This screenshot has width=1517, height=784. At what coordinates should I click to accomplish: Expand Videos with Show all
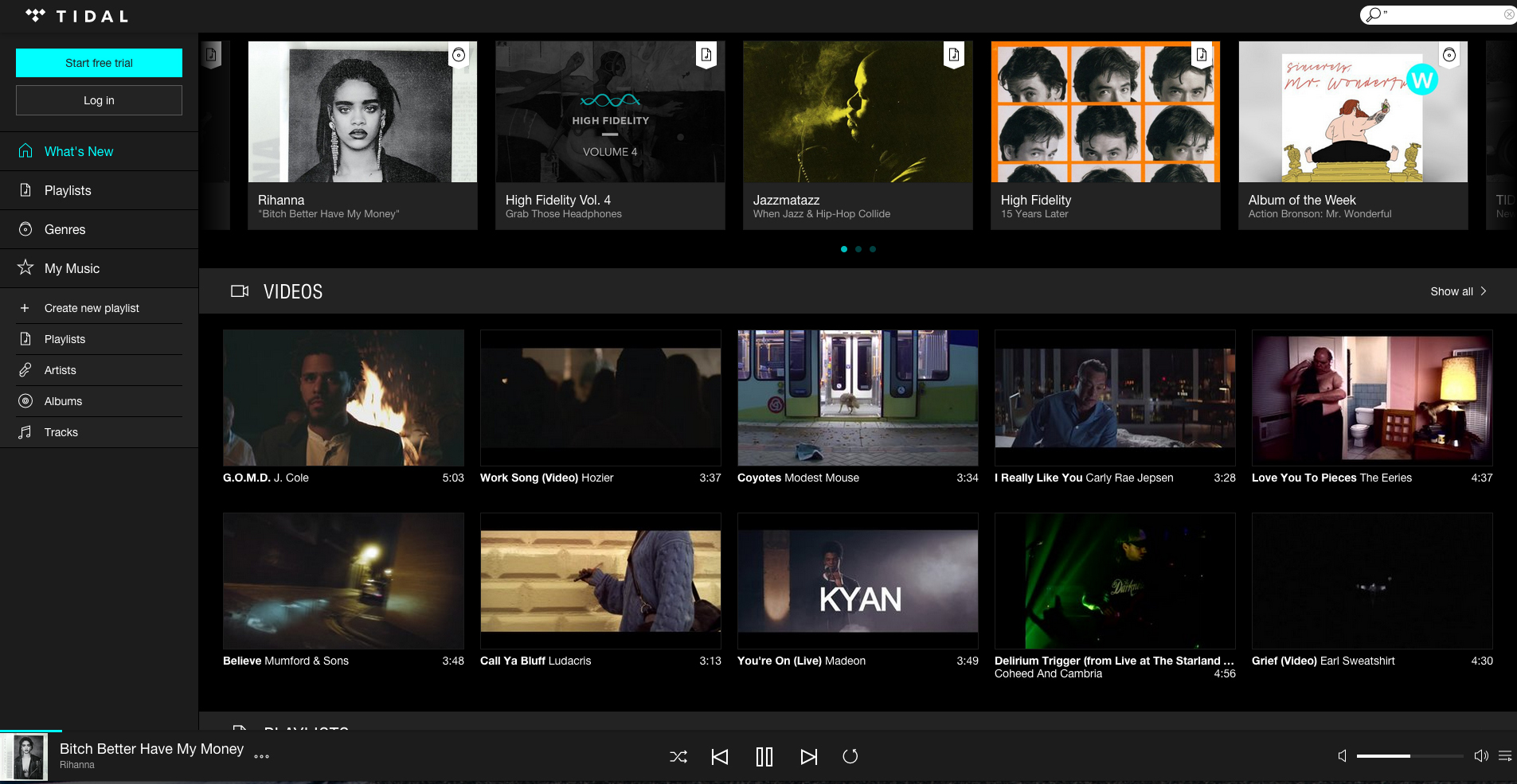[1457, 291]
